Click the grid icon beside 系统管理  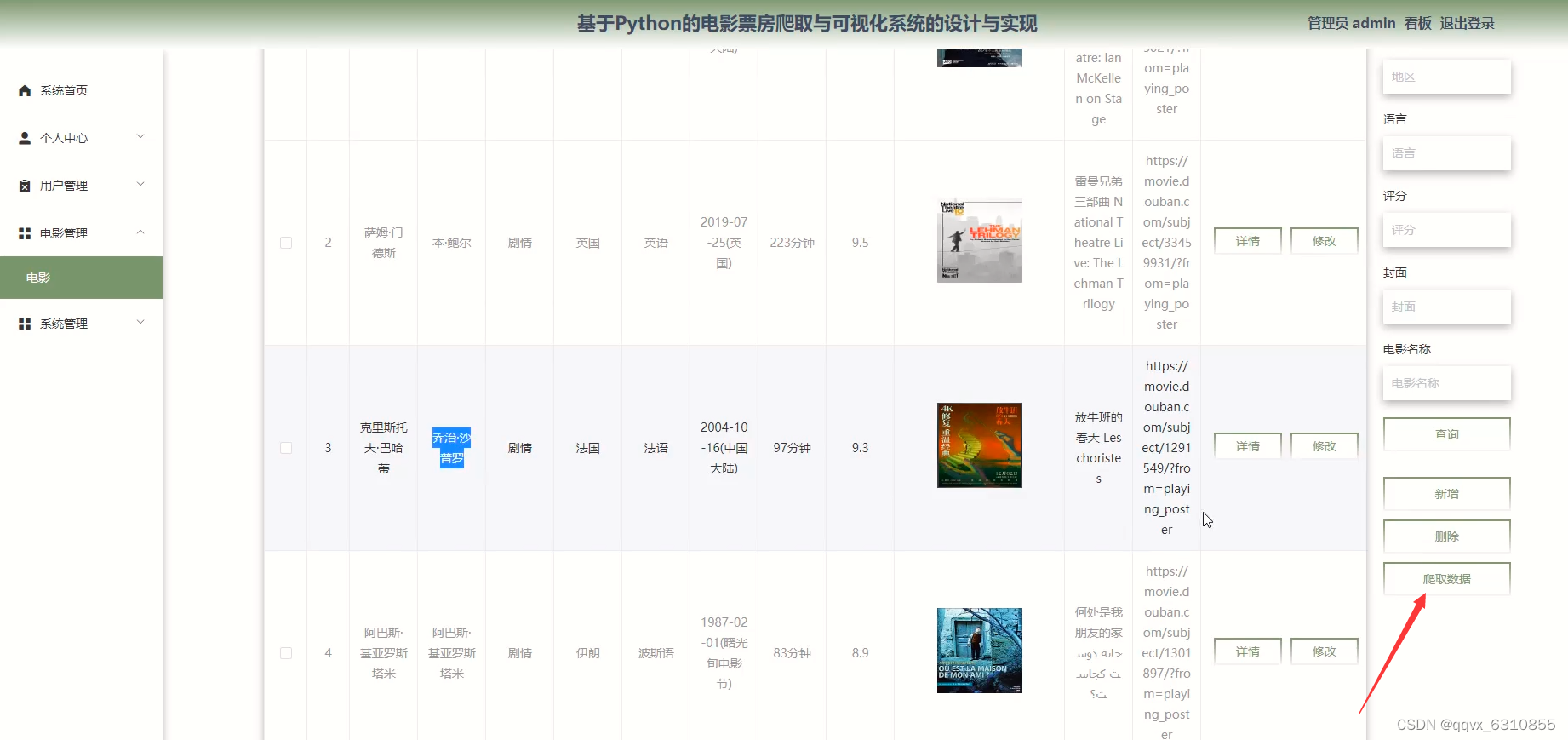25,324
